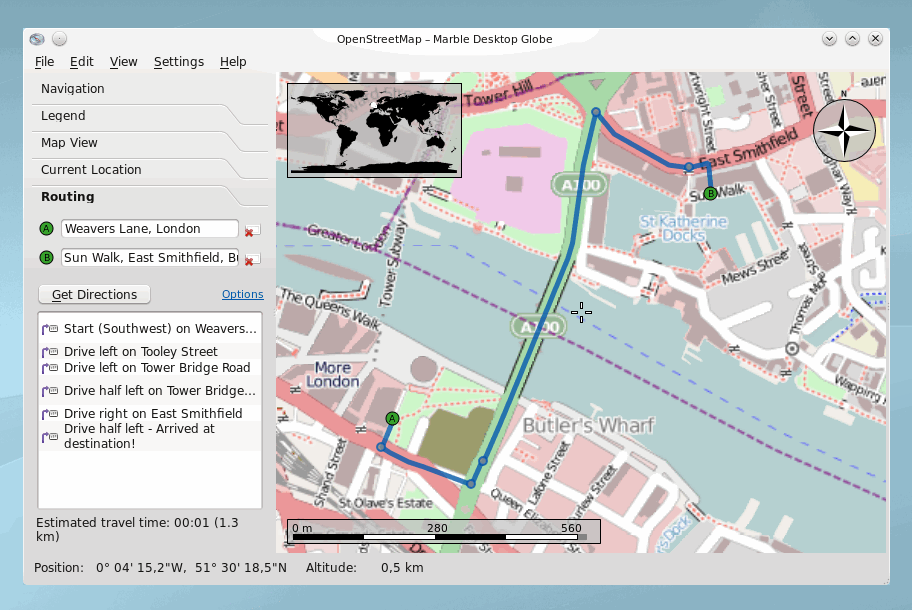Image resolution: width=912 pixels, height=610 pixels.
Task: Click the Get Directions button
Action: [x=94, y=294]
